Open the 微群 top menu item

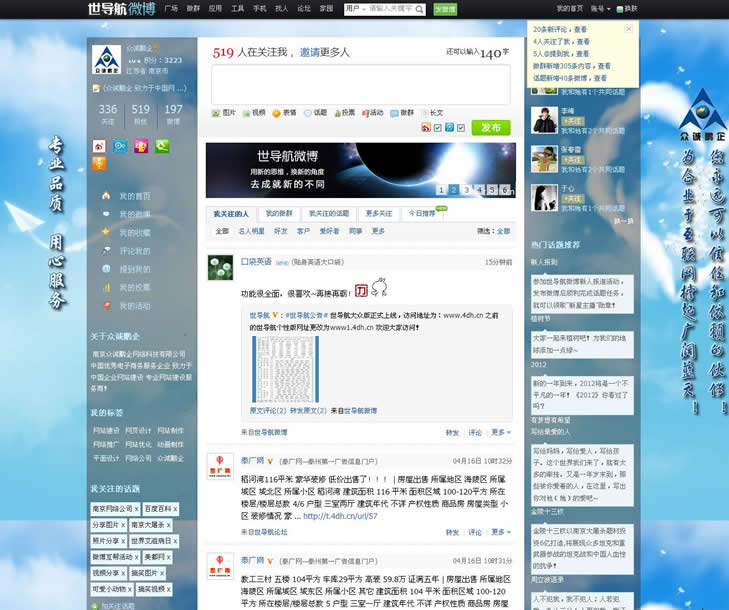pos(193,9)
